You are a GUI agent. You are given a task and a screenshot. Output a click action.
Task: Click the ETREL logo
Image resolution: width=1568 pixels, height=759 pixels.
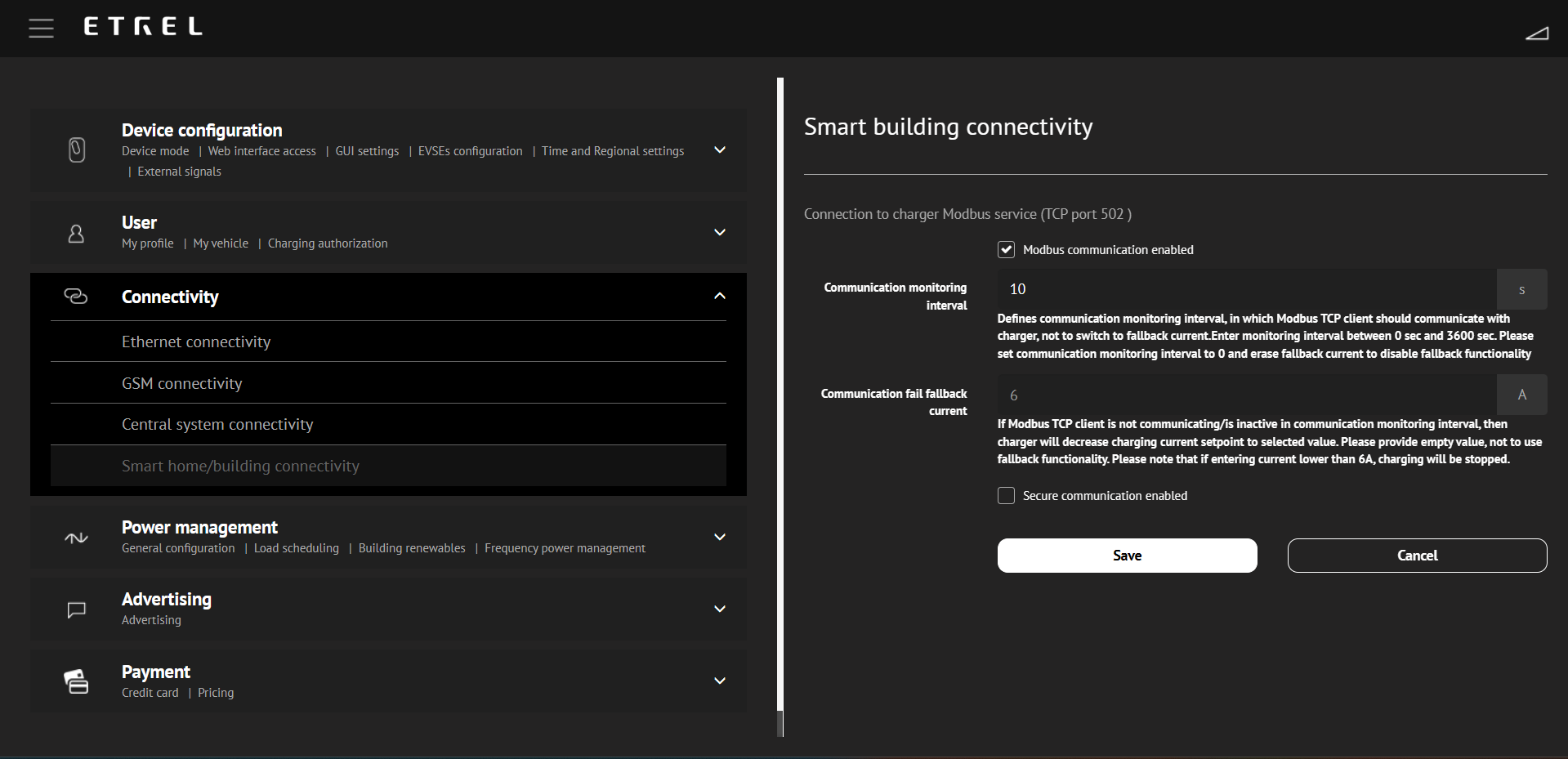143,27
